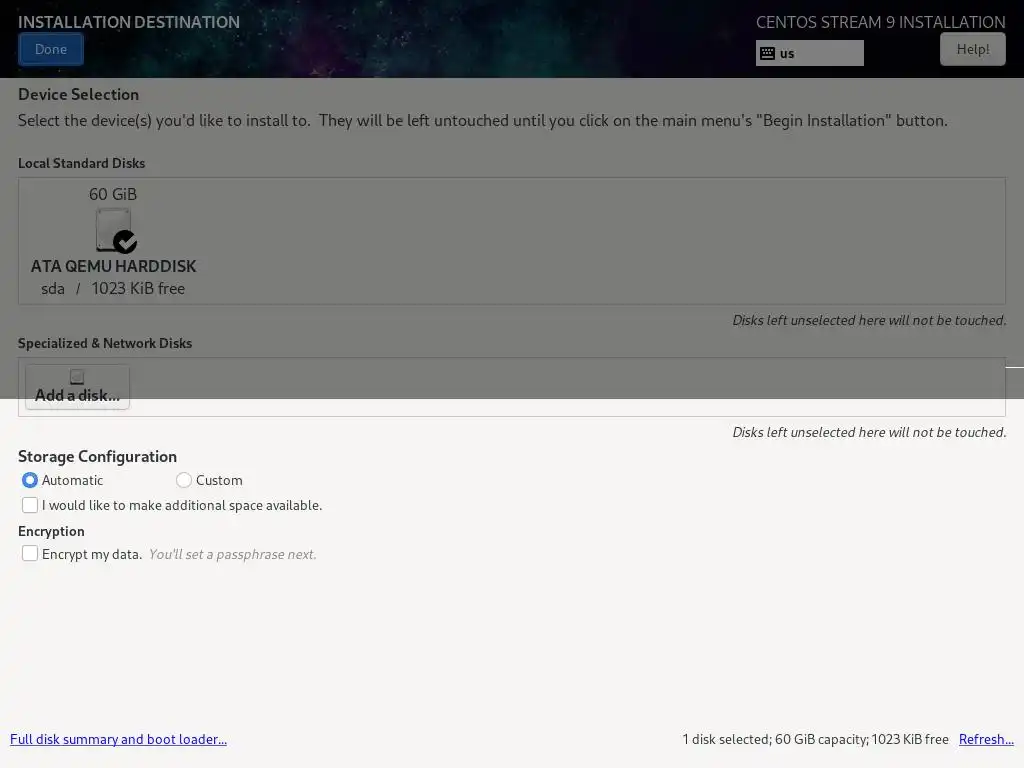Image resolution: width=1024 pixels, height=768 pixels.
Task: Click the Storage Configuration heading
Action: (x=97, y=456)
